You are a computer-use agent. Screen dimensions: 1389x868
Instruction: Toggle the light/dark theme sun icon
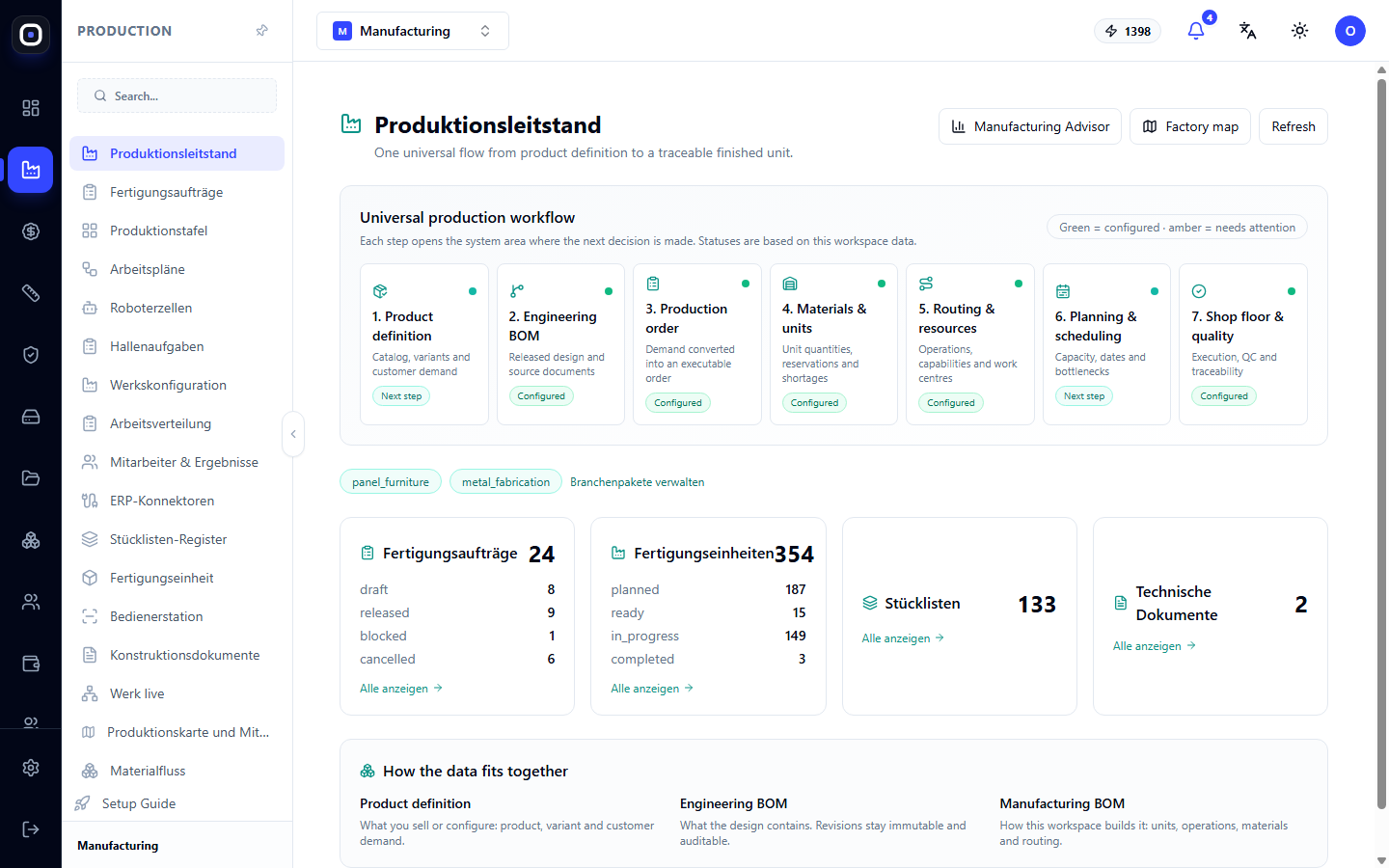click(1300, 31)
